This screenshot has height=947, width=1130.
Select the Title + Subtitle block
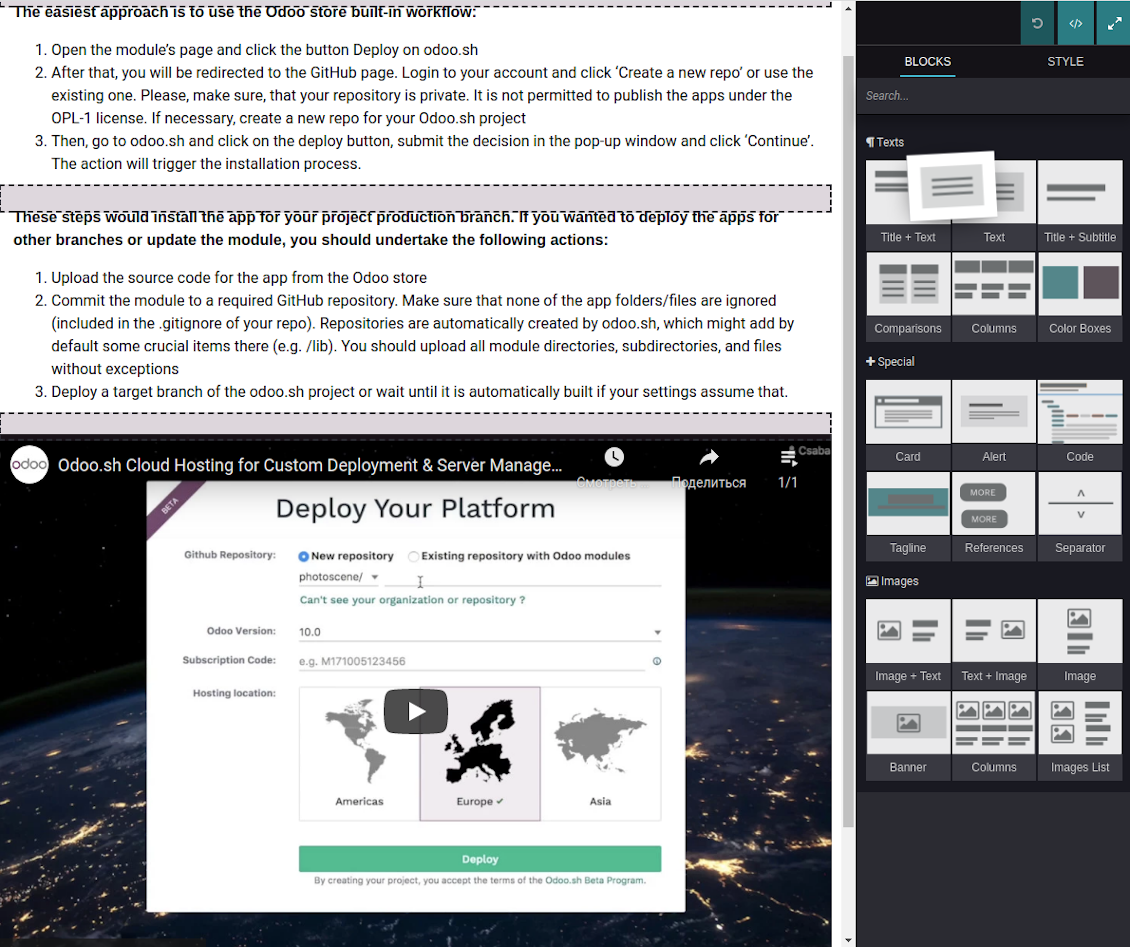[x=1080, y=204]
